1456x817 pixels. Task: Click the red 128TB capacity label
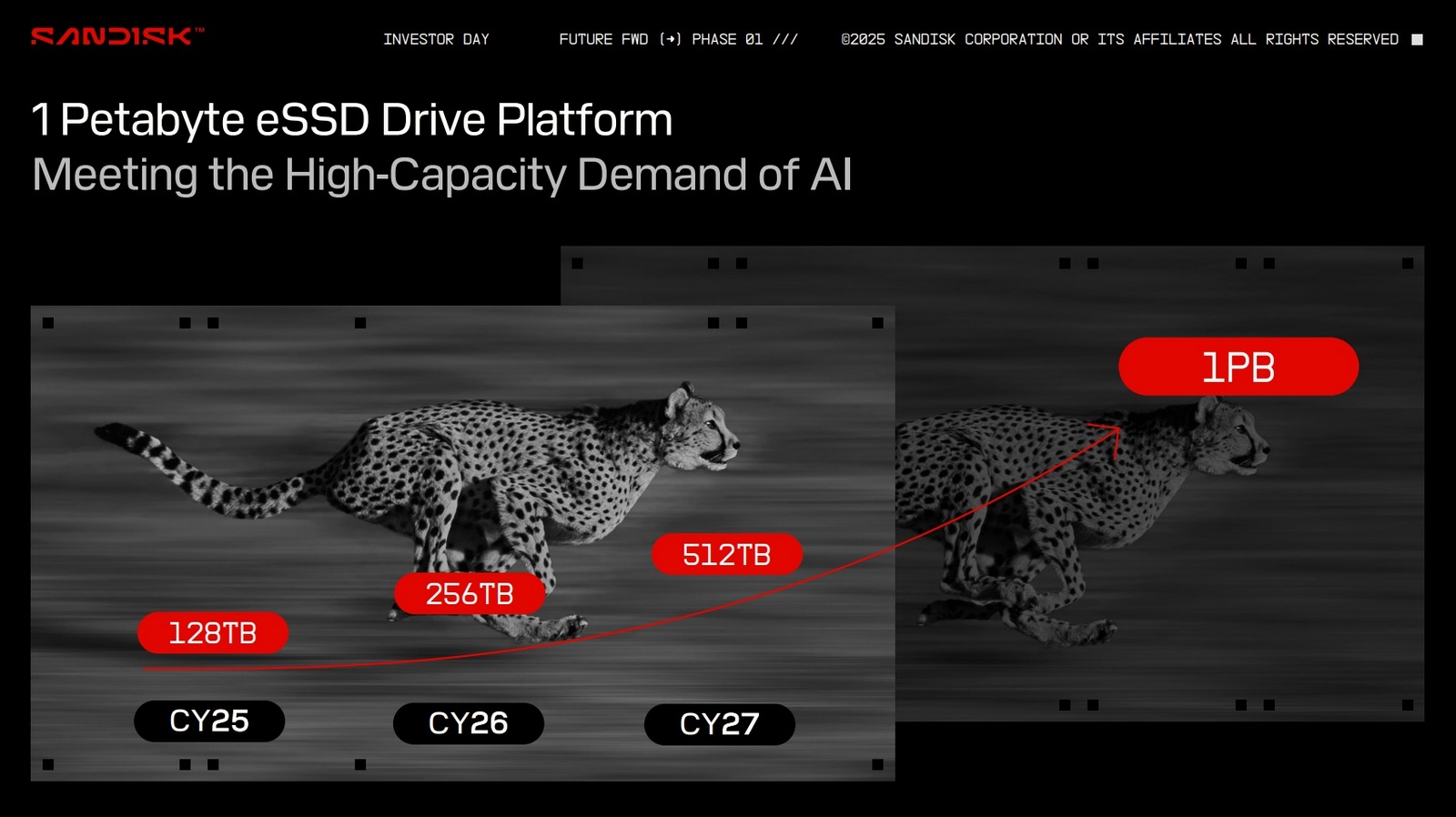pyautogui.click(x=213, y=632)
